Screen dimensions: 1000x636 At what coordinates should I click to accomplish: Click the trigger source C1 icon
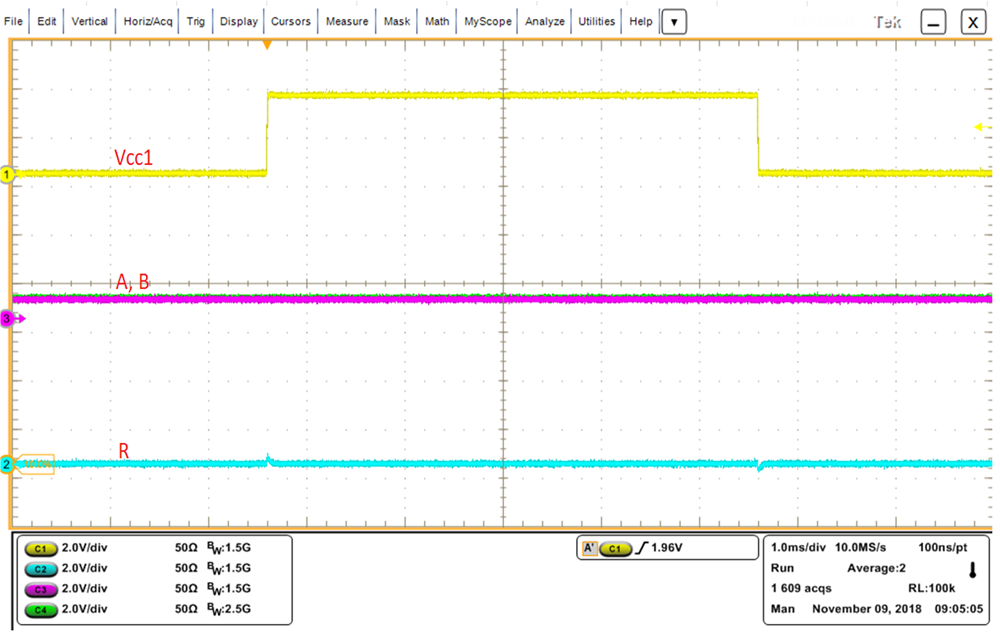tap(614, 547)
